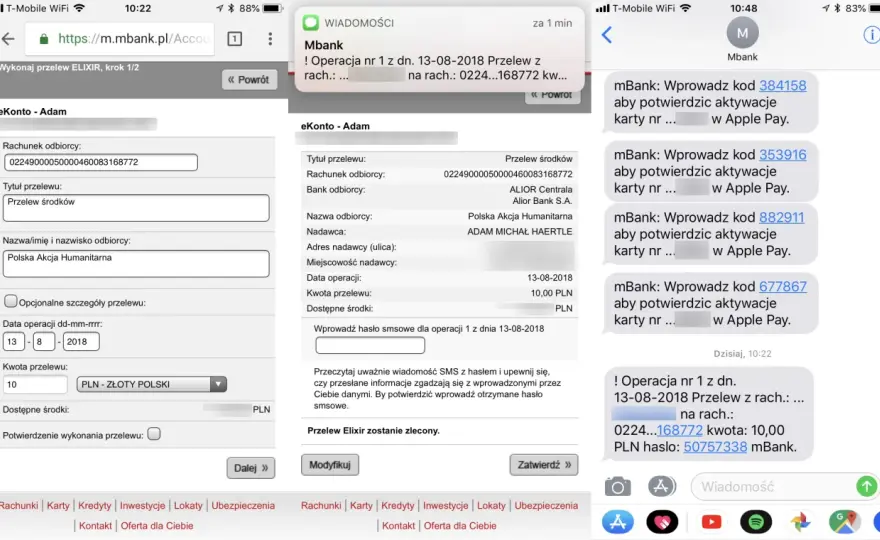Click the Modyfikuj button

330,465
